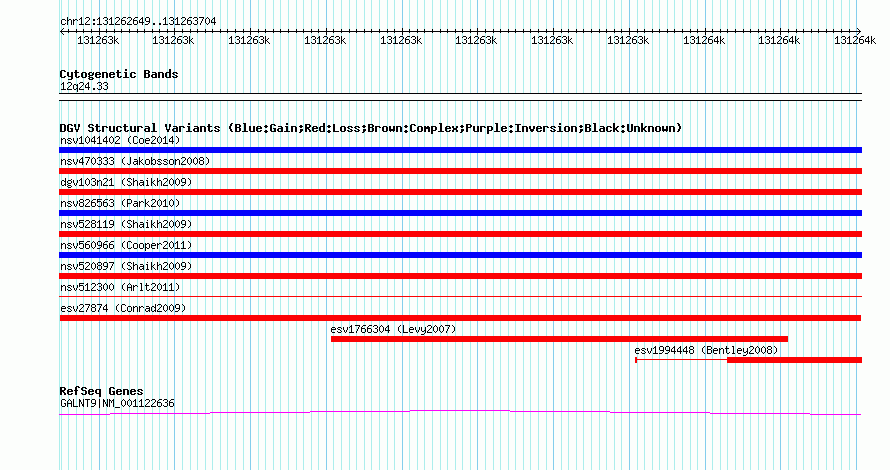890x470 pixels.
Task: Click the thin nsv512300 (Arlt2011) line
Action: click(460, 296)
